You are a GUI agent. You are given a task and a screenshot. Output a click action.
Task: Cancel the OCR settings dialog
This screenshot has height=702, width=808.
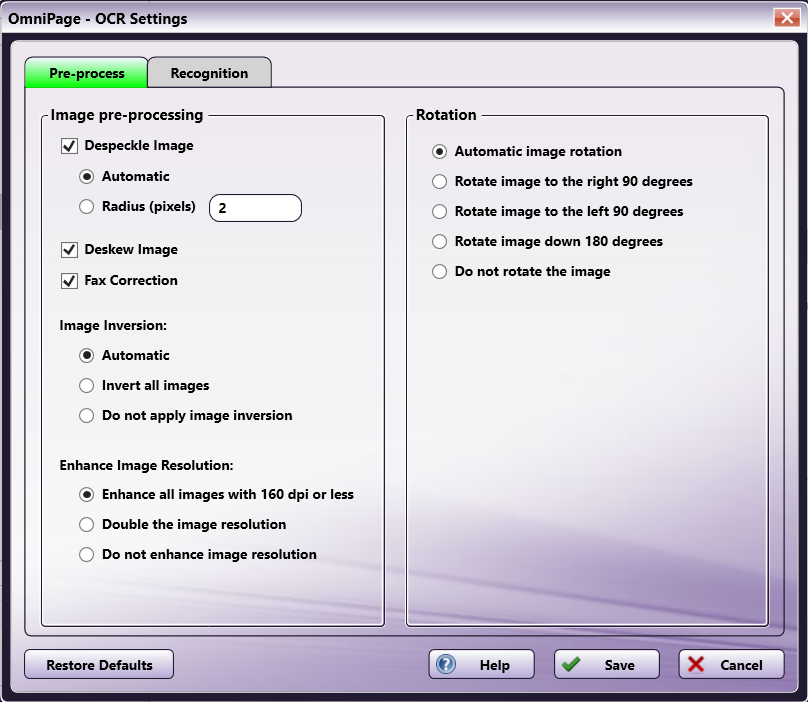[x=731, y=664]
